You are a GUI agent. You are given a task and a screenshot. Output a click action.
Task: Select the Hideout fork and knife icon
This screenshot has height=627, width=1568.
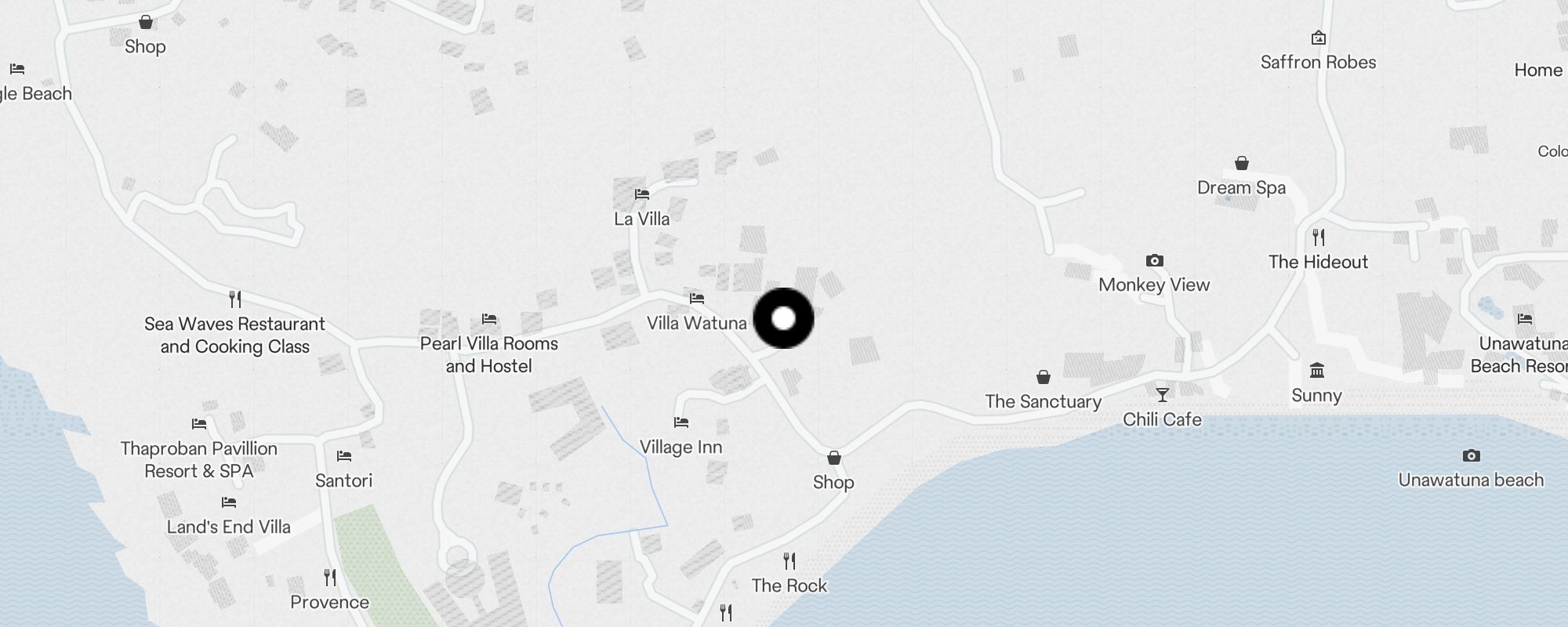click(x=1319, y=237)
